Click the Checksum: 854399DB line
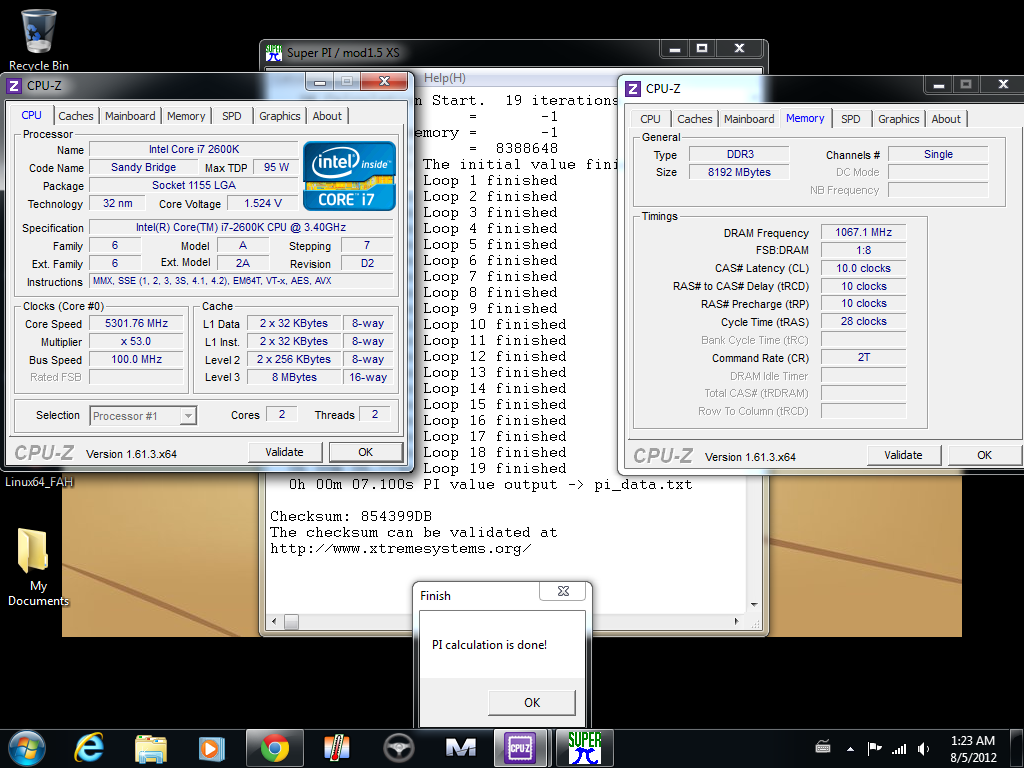The width and height of the screenshot is (1024, 768). 351,517
